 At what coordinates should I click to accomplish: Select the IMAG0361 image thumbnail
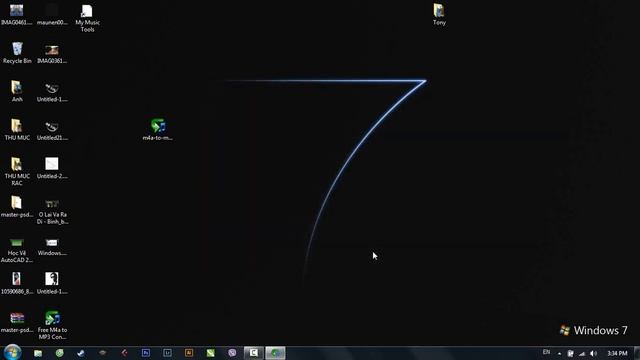(52, 53)
